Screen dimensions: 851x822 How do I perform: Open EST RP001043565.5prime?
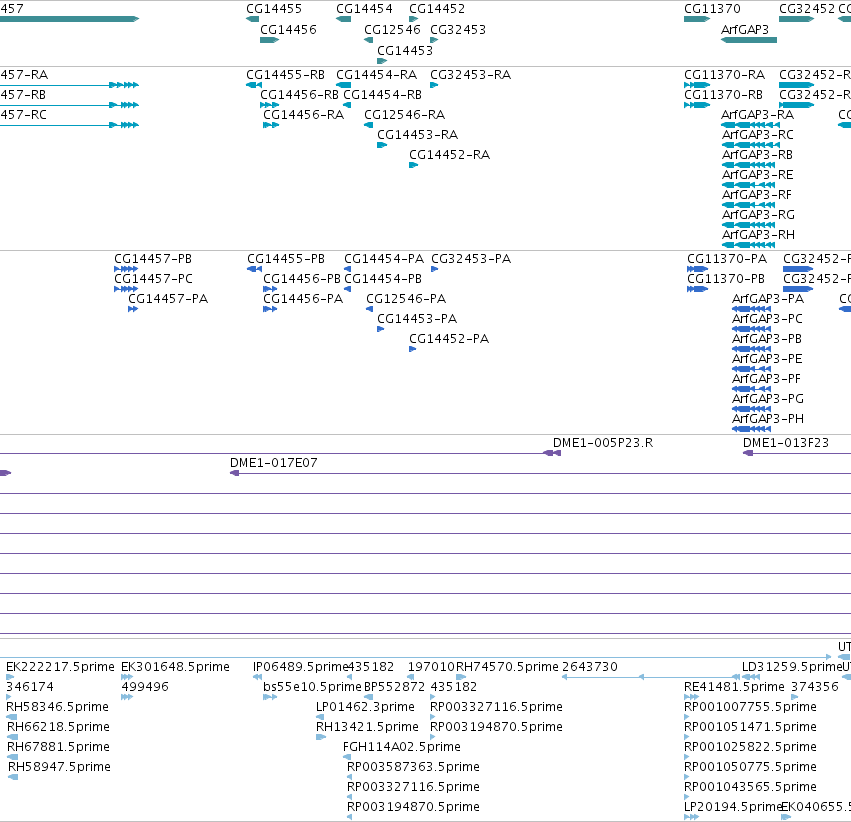[751, 787]
